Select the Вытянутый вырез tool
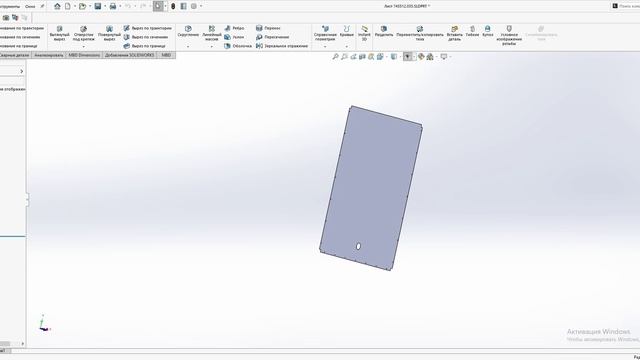The width and height of the screenshot is (640, 360). click(x=60, y=33)
